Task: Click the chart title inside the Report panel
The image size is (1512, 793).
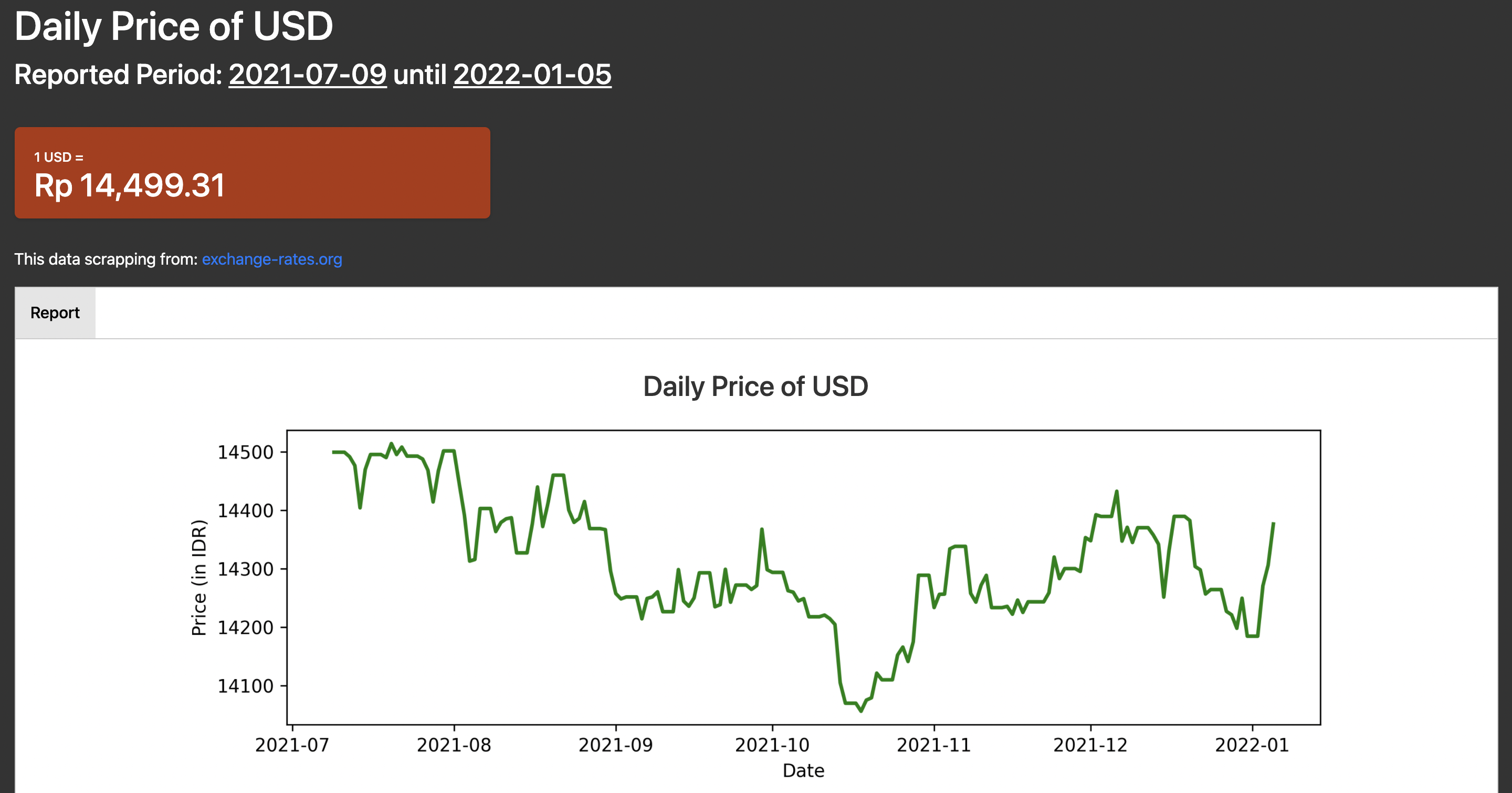Action: [755, 386]
